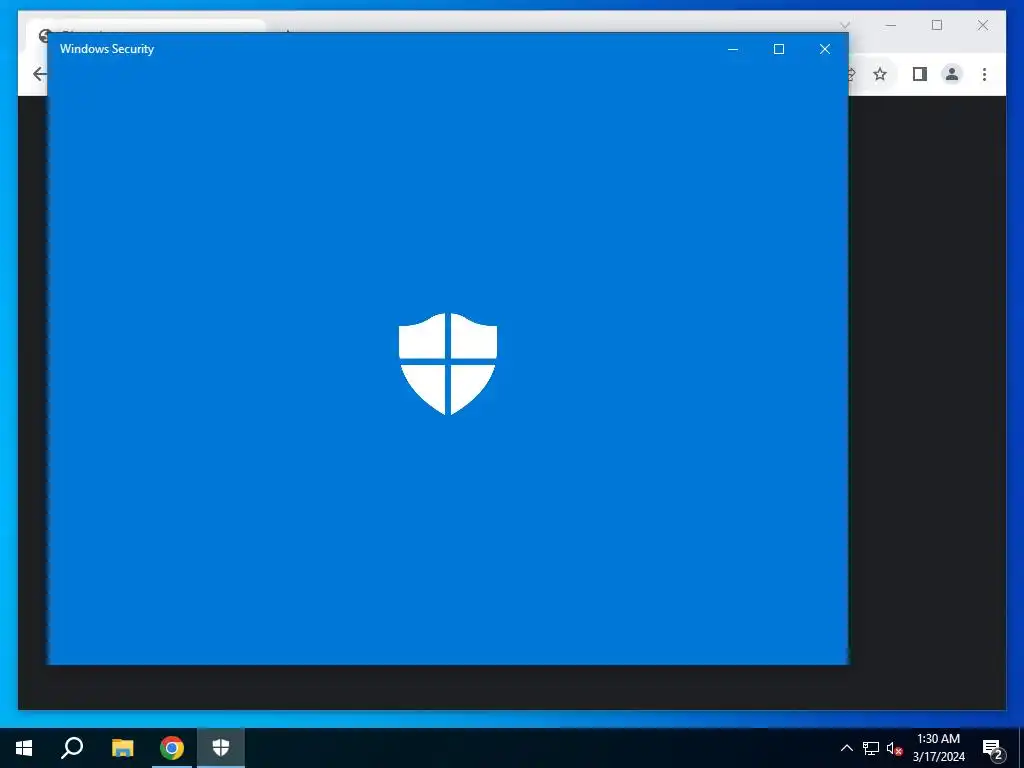Viewport: 1024px width, 768px height.
Task: Open Chrome three-dot menu
Action: point(984,74)
